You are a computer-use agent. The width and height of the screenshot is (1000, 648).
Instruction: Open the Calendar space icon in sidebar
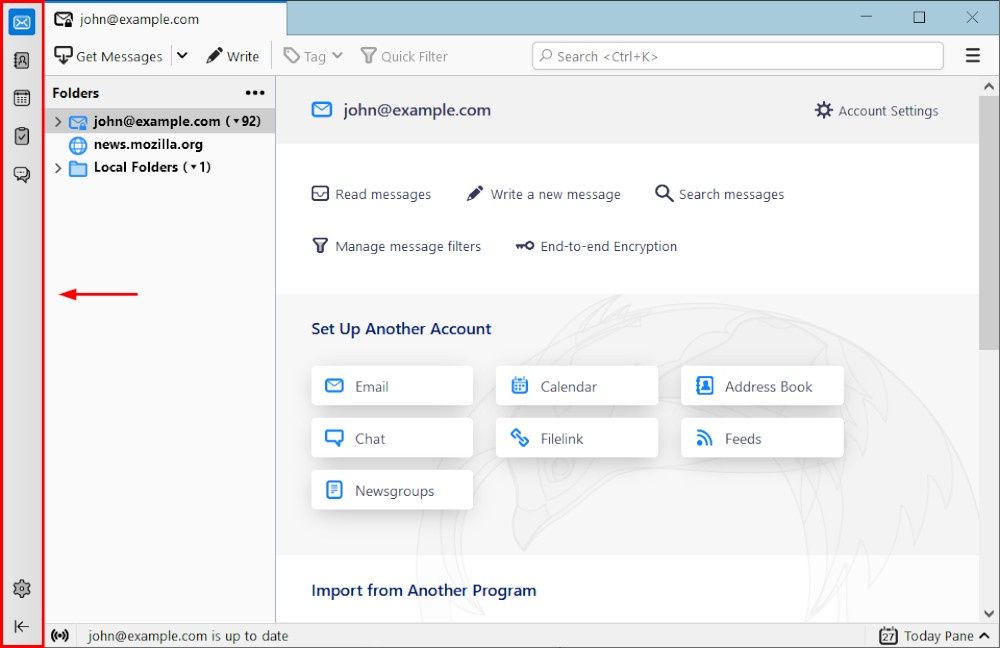[22, 98]
